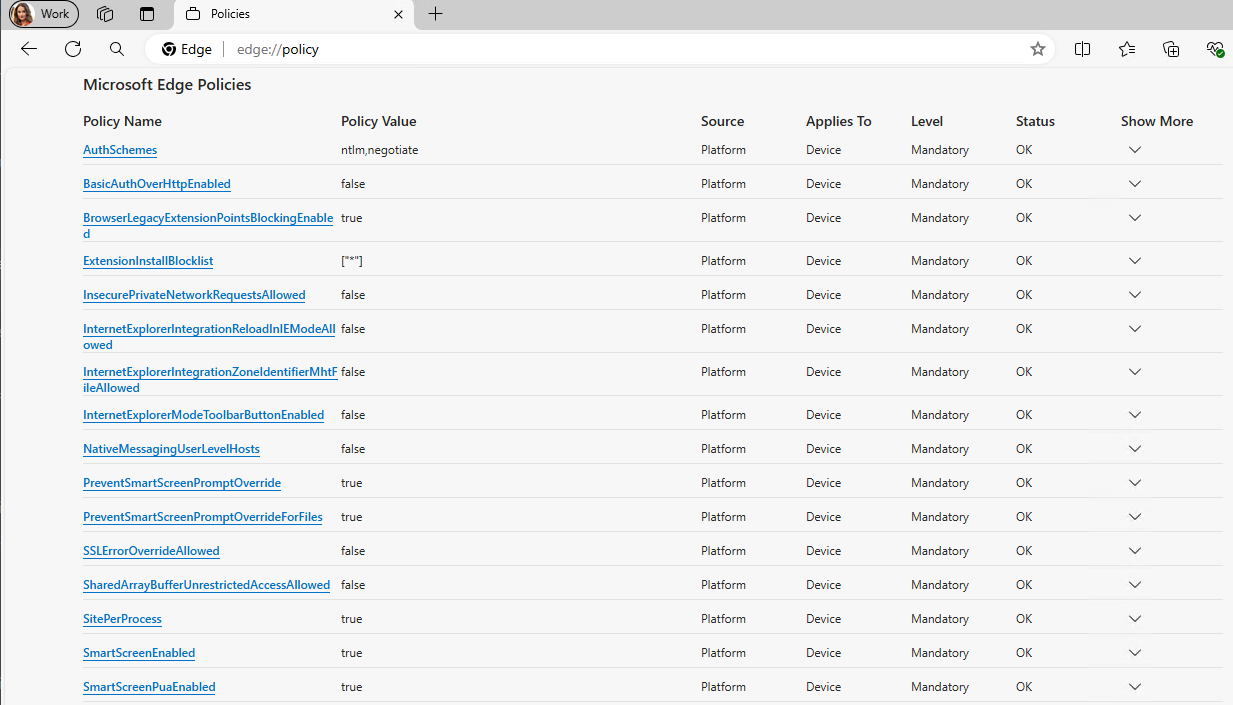1233x705 pixels.
Task: Click the "Microsoft Edge Policies" heading
Action: 167,85
